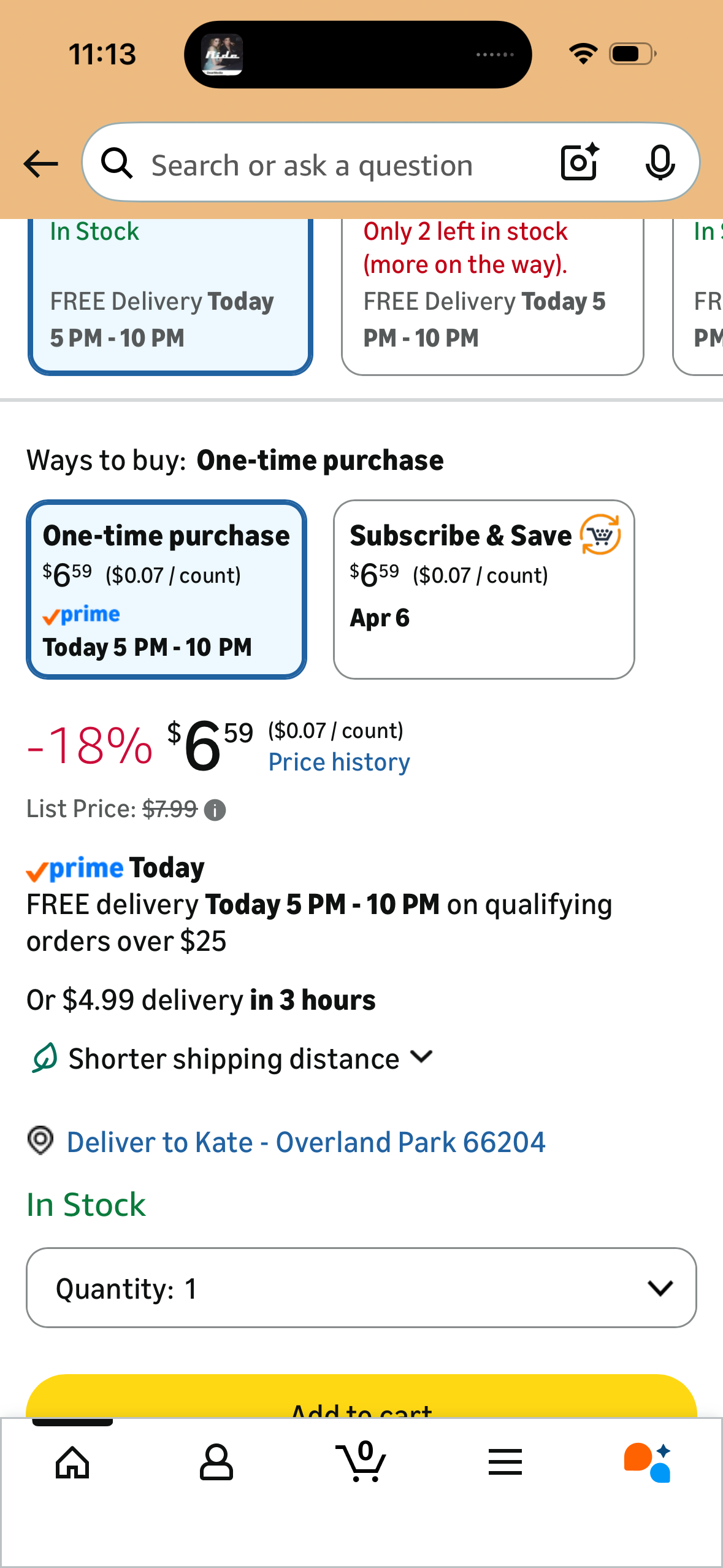The image size is (723, 1568).
Task: Open the Rufus AI assistant icon
Action: click(648, 1462)
